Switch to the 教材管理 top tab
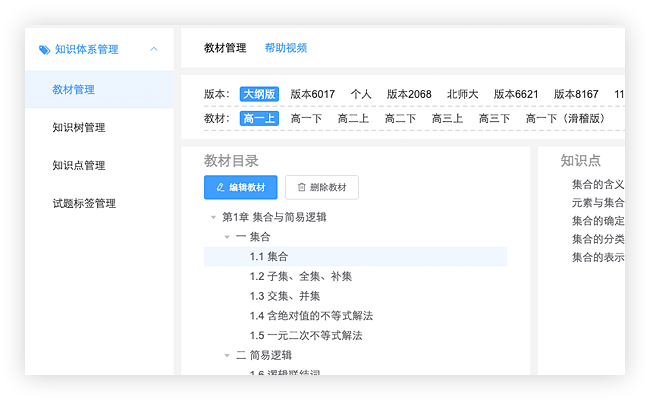Viewport: 650px width, 400px height. [x=225, y=48]
